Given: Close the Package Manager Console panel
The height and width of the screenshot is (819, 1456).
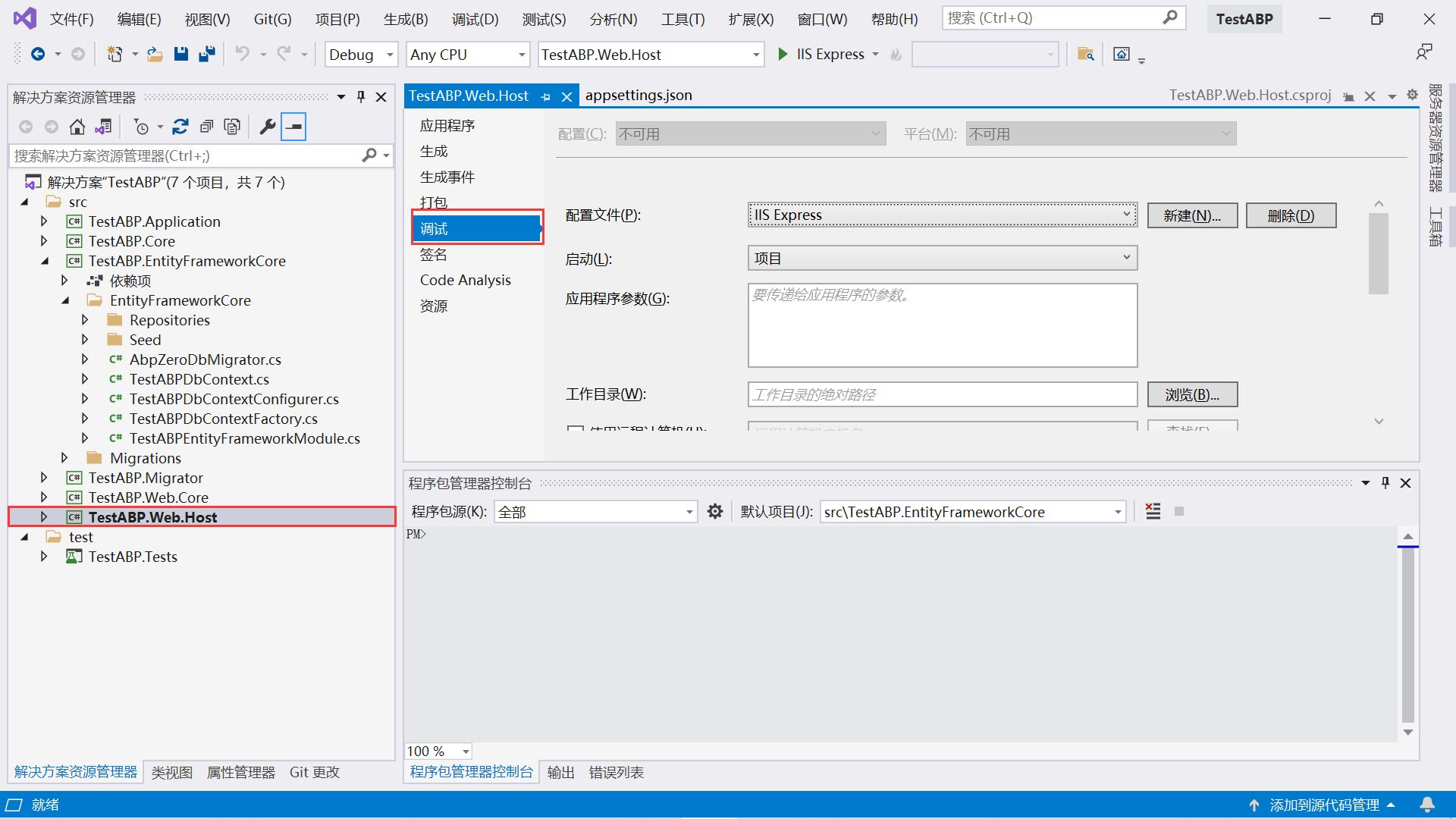Looking at the screenshot, I should [x=1405, y=483].
